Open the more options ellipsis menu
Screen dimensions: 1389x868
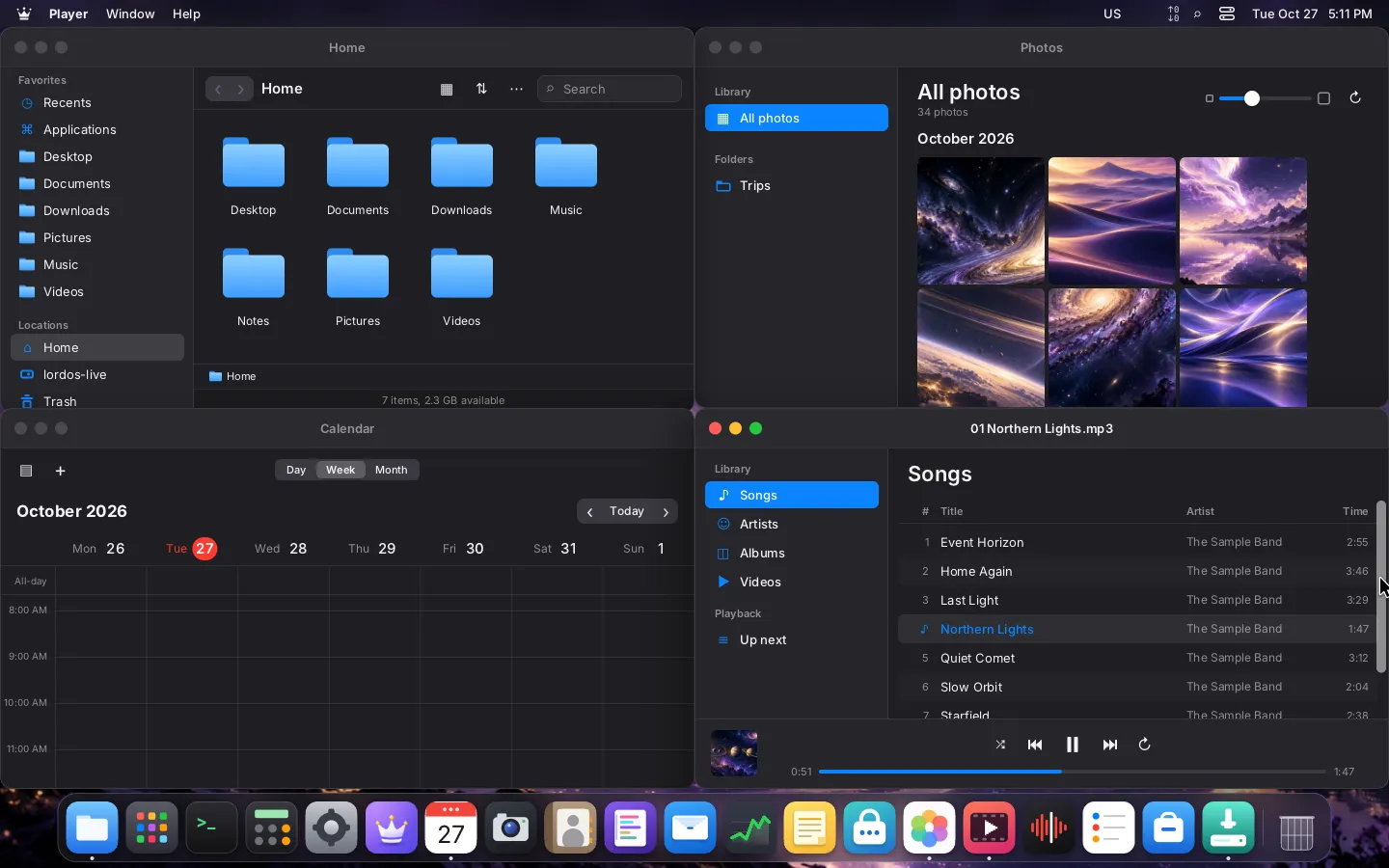[x=517, y=89]
